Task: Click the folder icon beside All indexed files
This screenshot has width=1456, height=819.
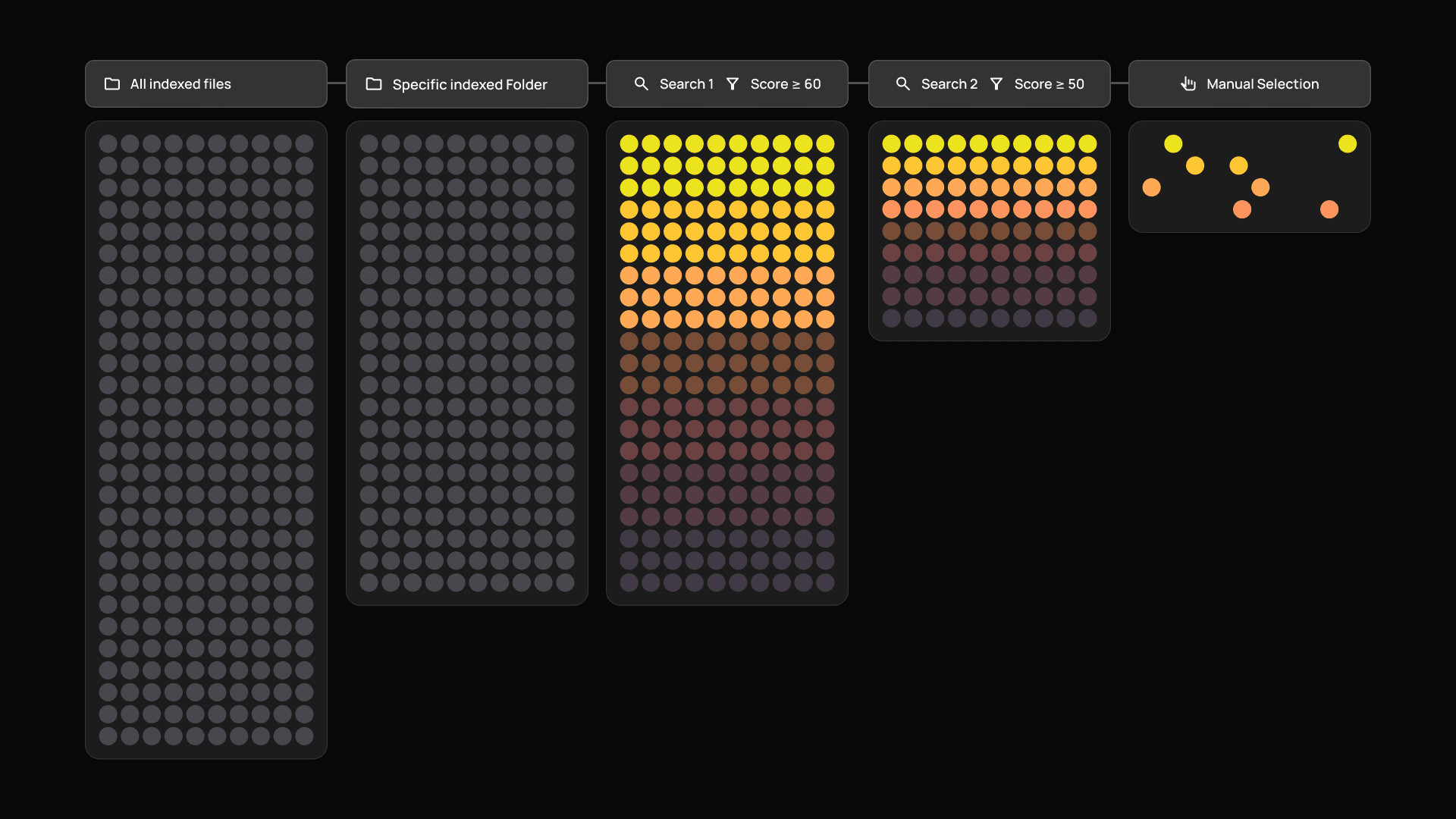Action: coord(112,84)
